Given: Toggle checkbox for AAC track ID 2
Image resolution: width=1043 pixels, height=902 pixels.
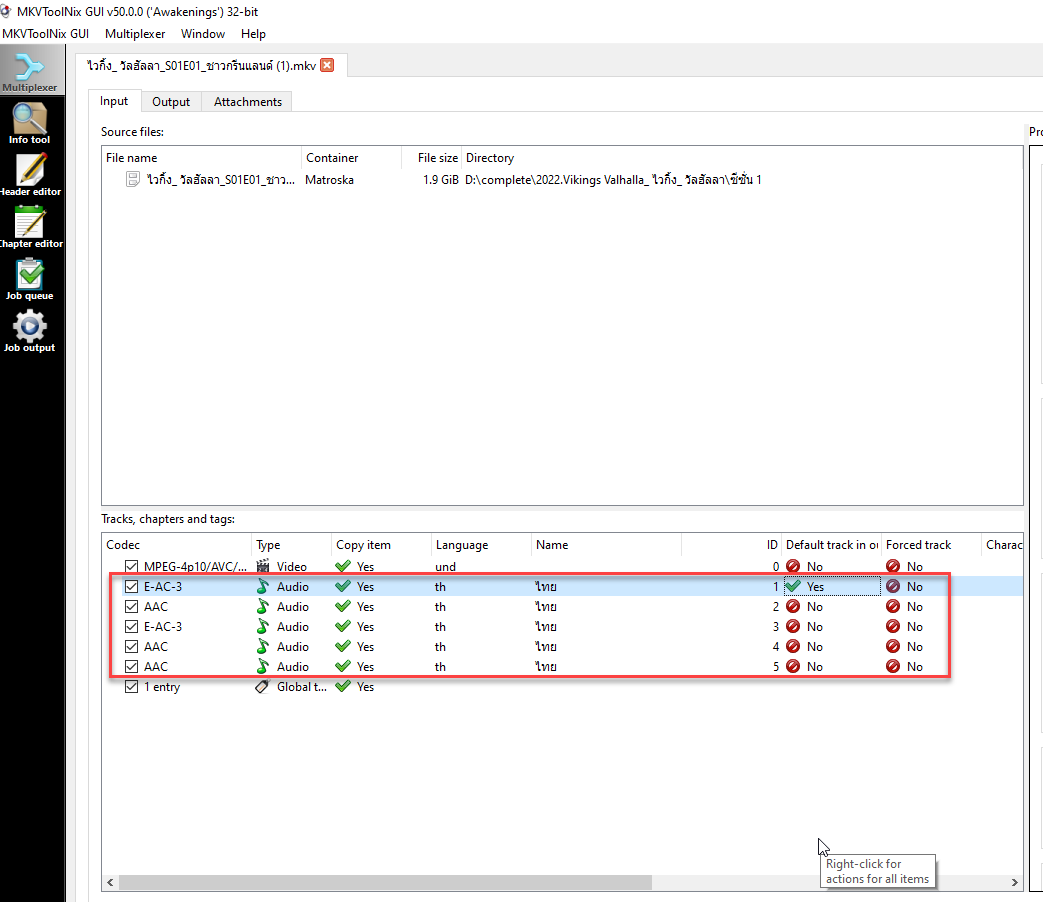Looking at the screenshot, I should click(x=132, y=607).
